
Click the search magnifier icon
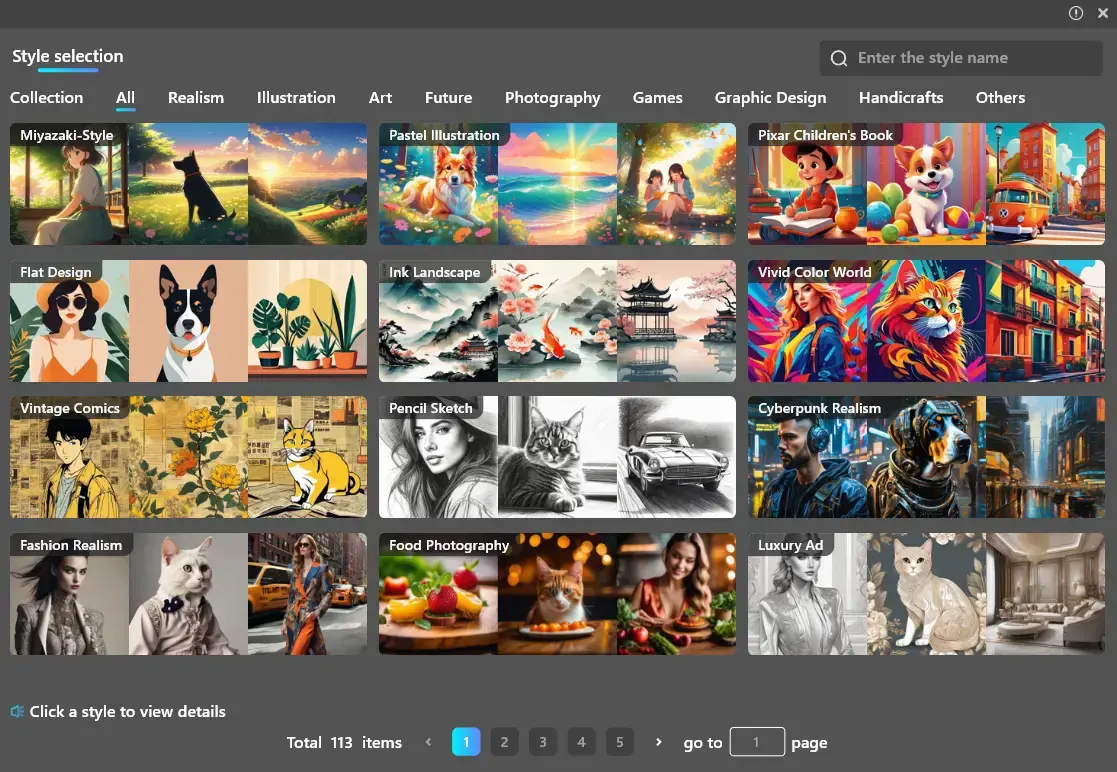(839, 58)
